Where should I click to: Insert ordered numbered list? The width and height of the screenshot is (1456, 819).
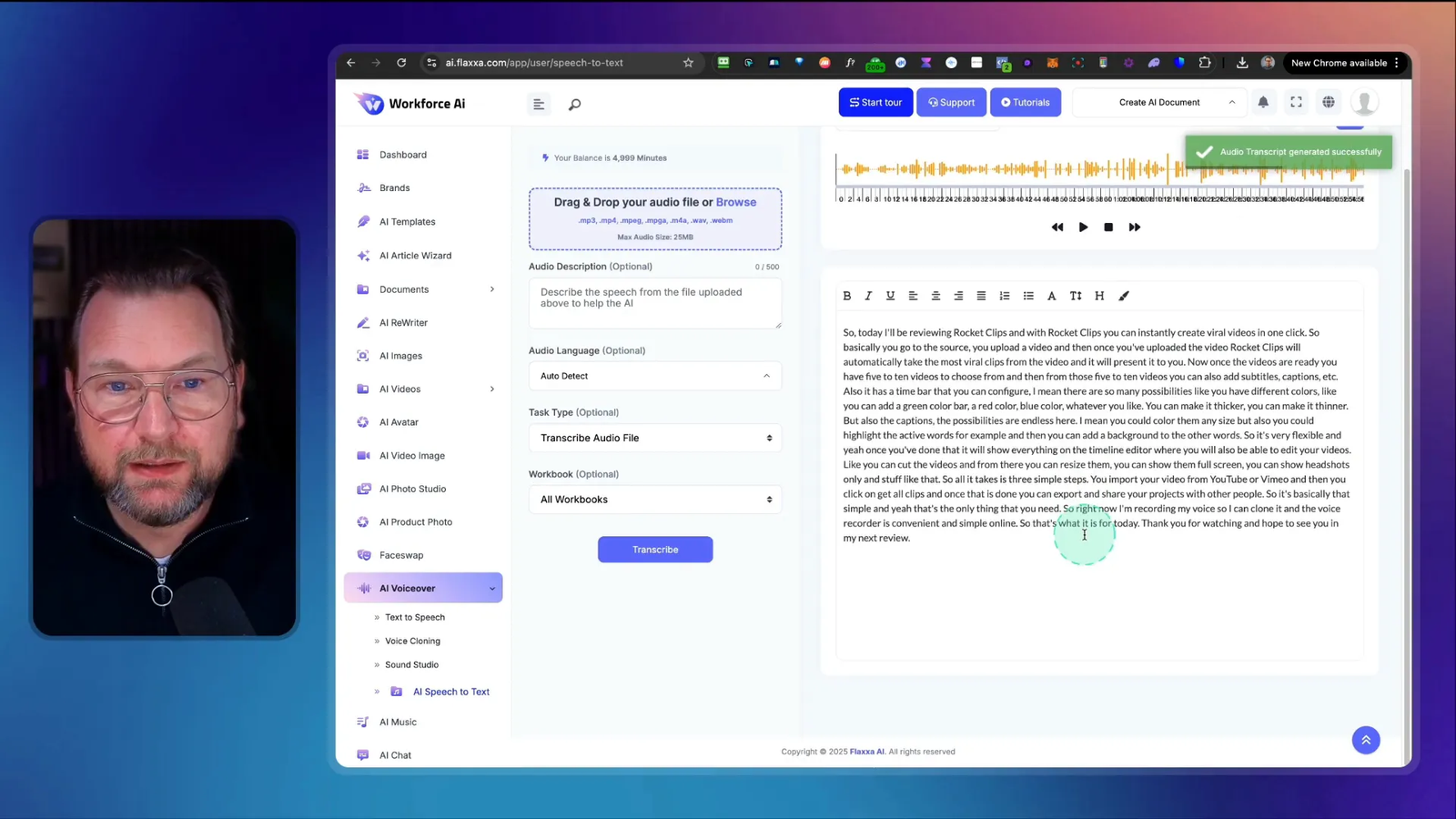pos(1005,296)
